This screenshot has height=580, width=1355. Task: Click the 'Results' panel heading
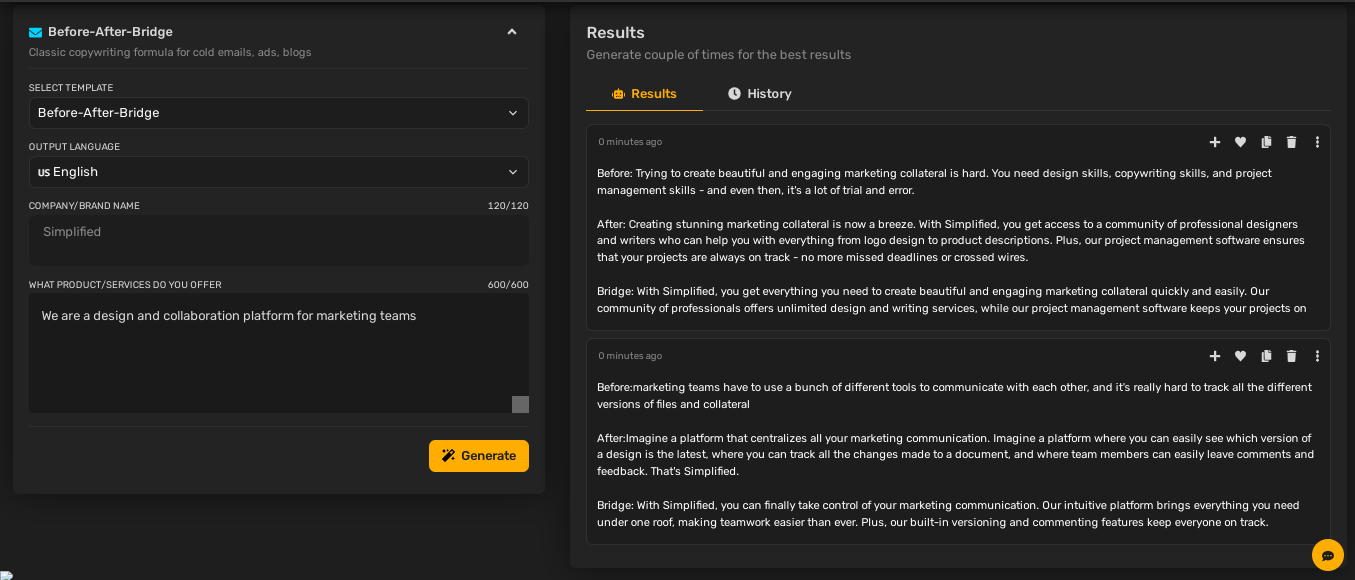[x=615, y=33]
